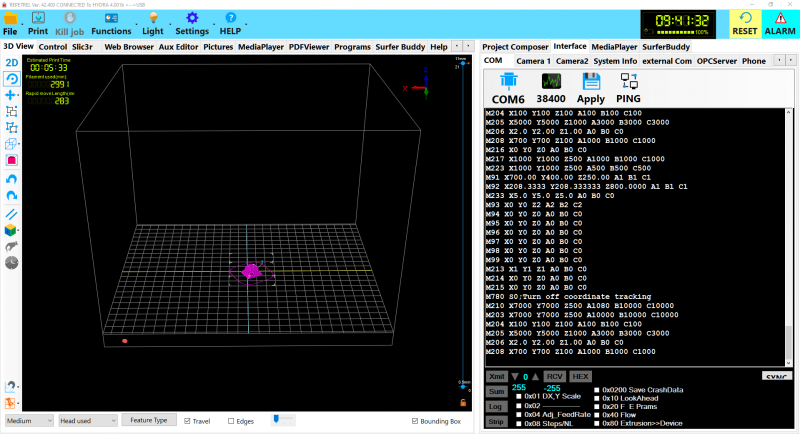Increase the value with the up triangle
Image resolution: width=800 pixels, height=434 pixels.
point(535,377)
